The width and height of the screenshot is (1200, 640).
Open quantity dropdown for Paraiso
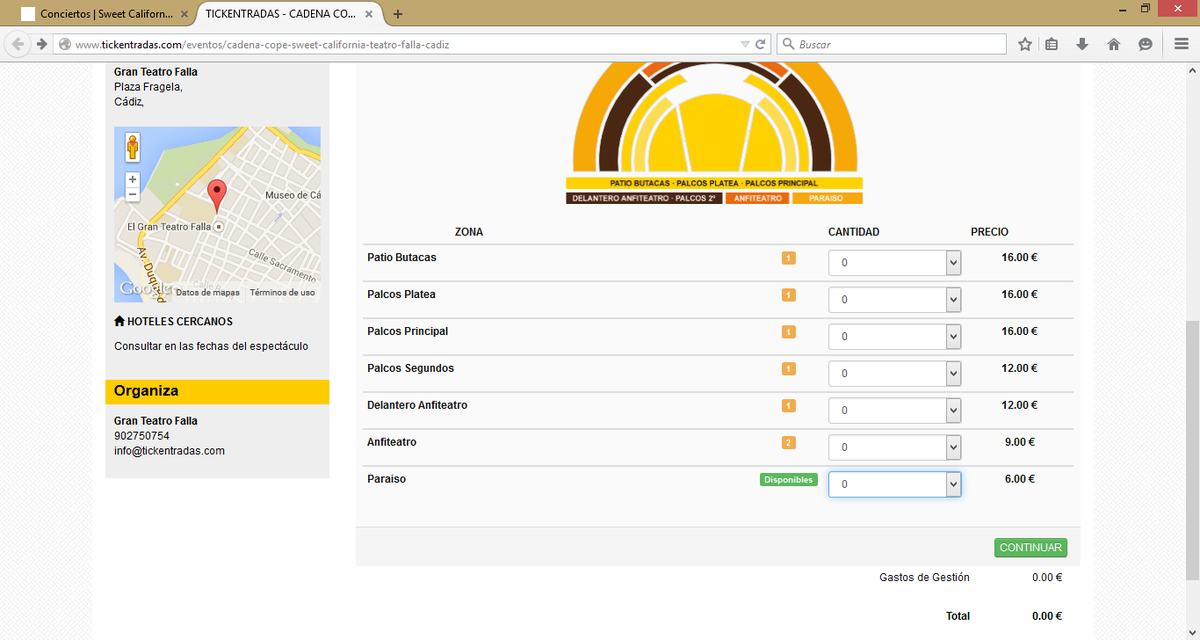click(x=894, y=484)
